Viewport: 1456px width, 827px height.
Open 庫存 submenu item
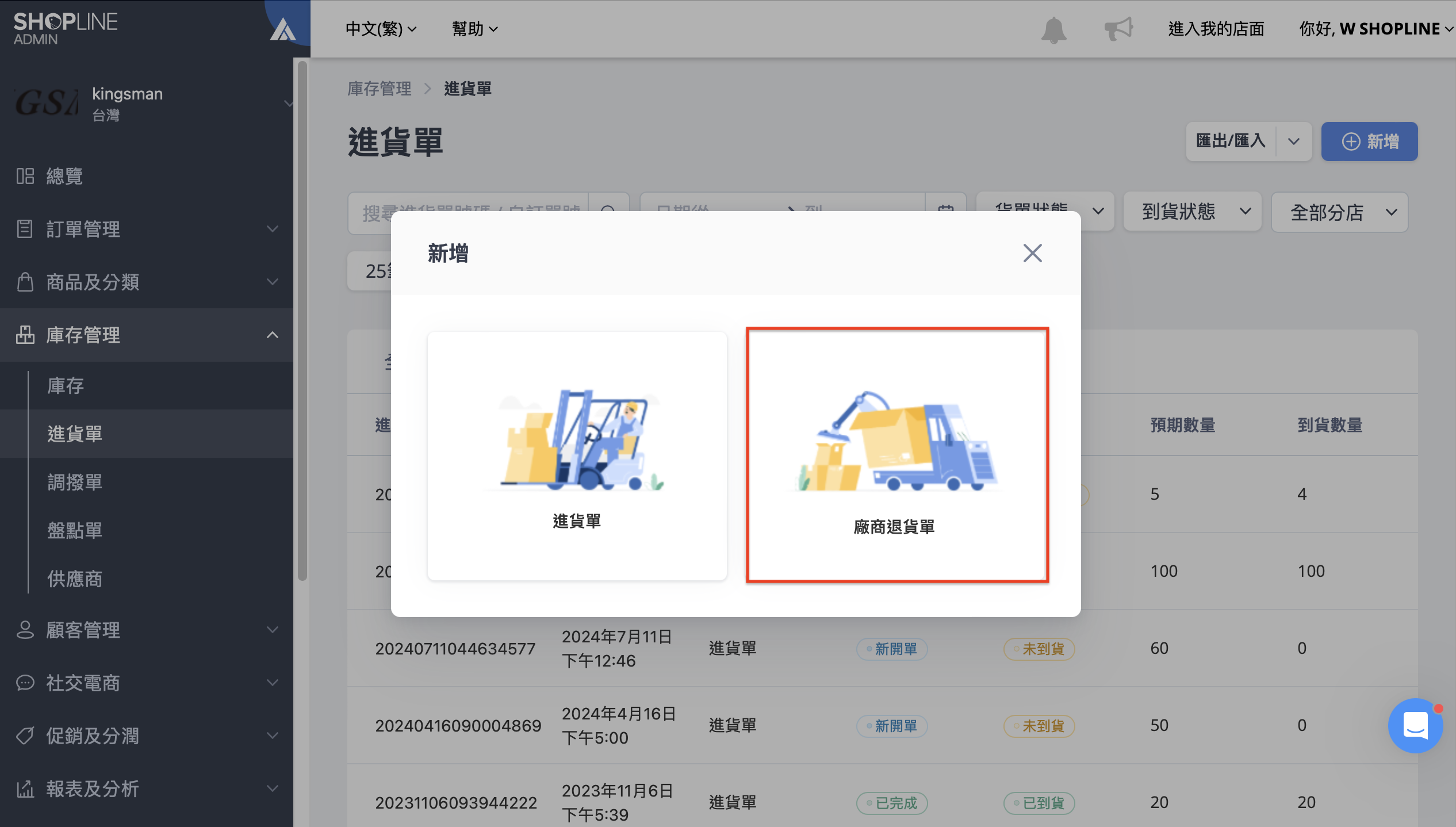click(x=66, y=385)
